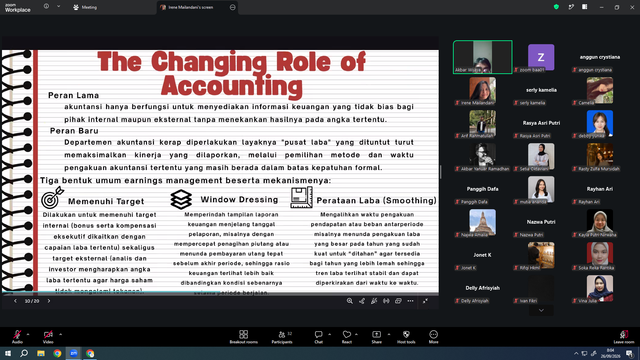The height and width of the screenshot is (360, 640).
Task: Select Panggih Dafa participant tile
Action: (x=482, y=189)
